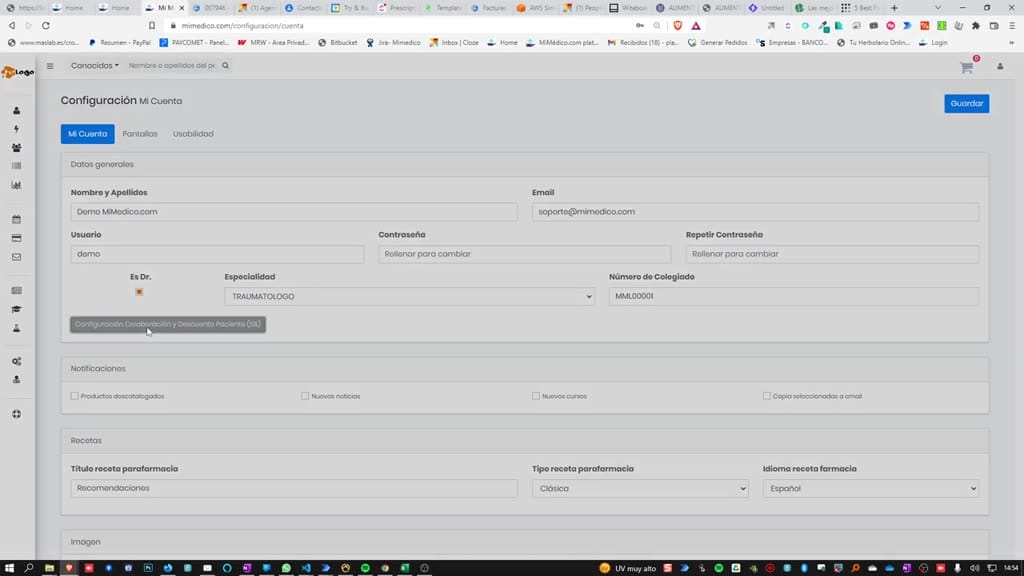Open Visual Studio Code from taskbar
The image size is (1024, 576).
click(306, 568)
